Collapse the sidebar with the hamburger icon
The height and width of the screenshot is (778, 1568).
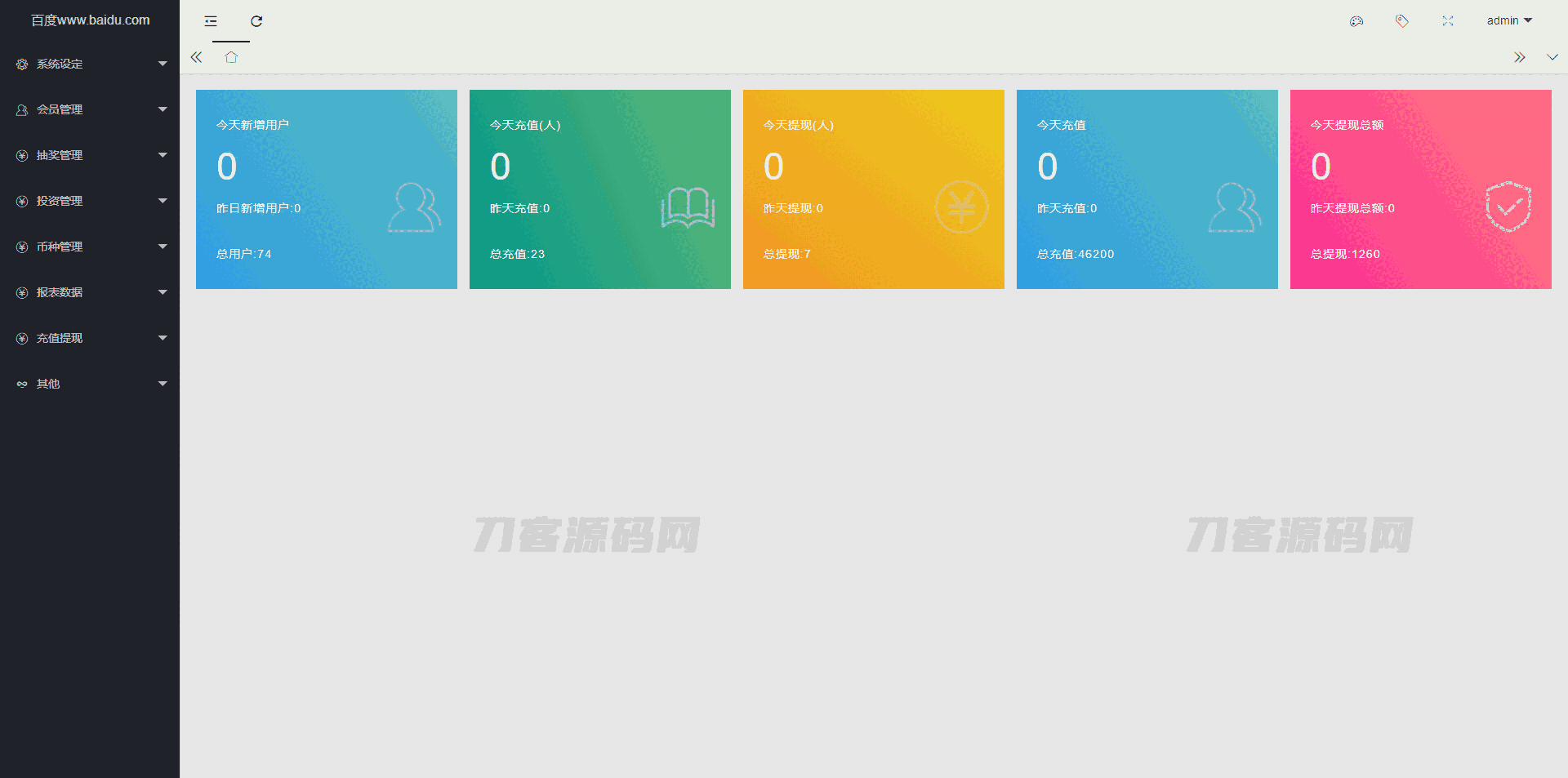211,21
